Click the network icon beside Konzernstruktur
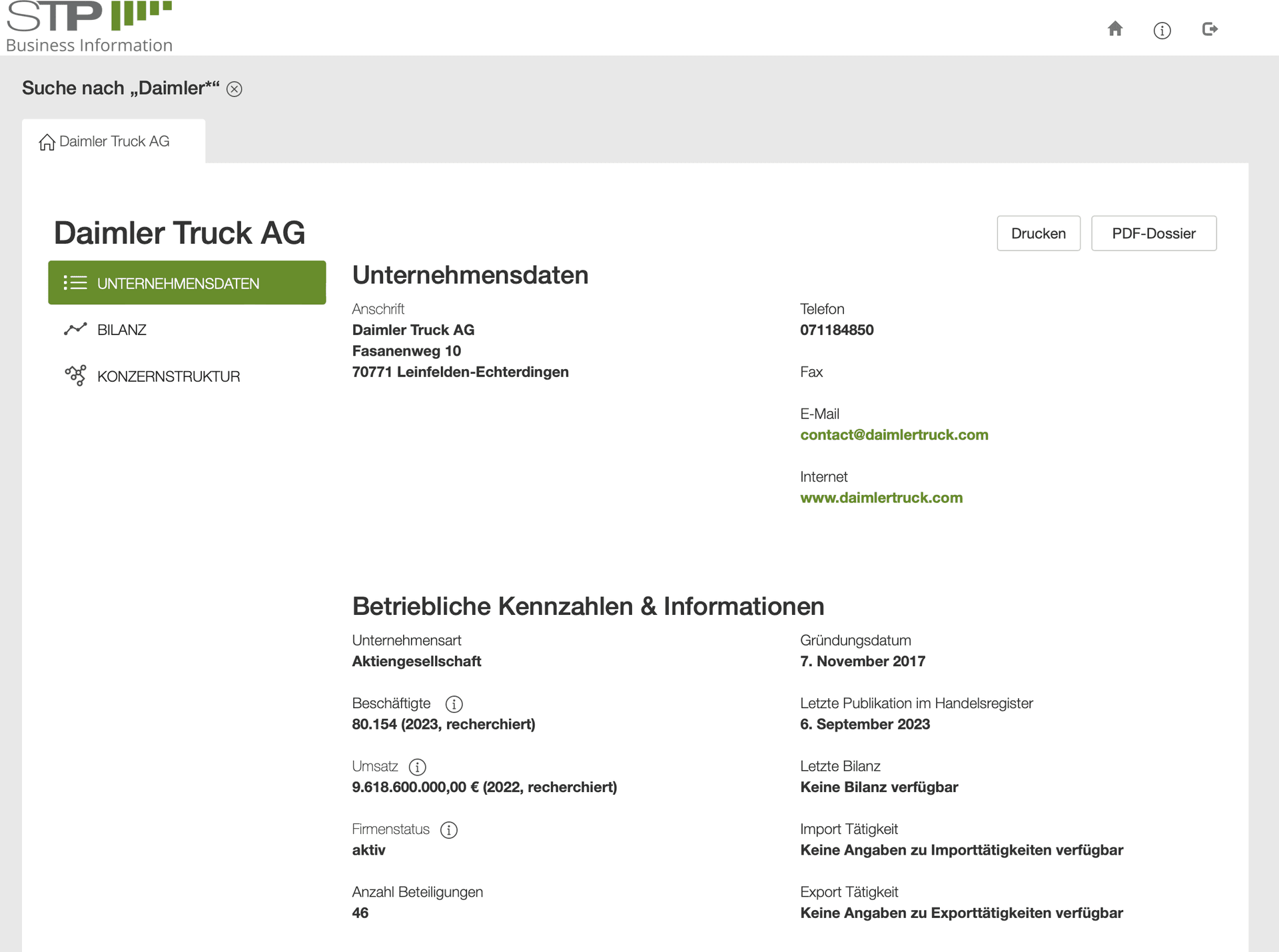Screen dimensions: 1279x952 tap(75, 376)
